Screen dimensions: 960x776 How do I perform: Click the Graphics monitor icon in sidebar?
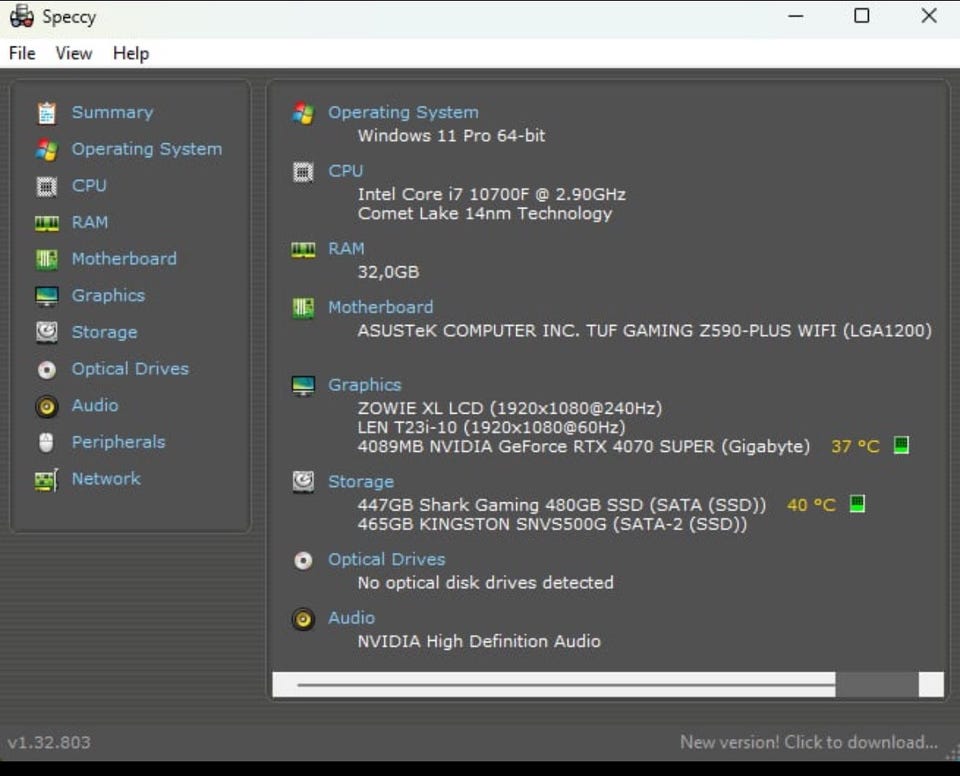pyautogui.click(x=47, y=296)
